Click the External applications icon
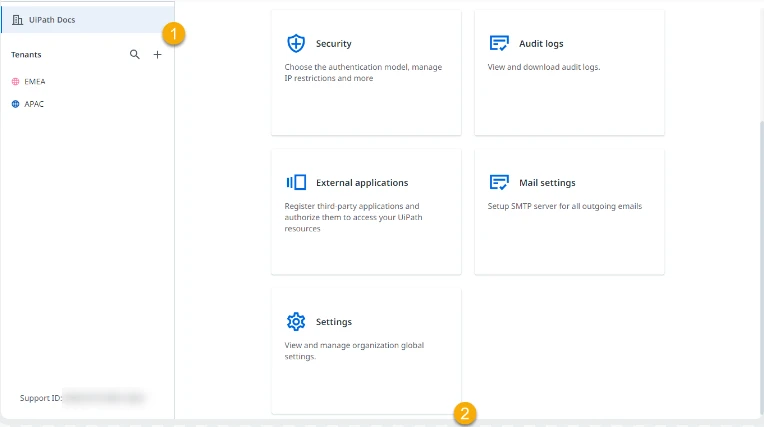 296,182
